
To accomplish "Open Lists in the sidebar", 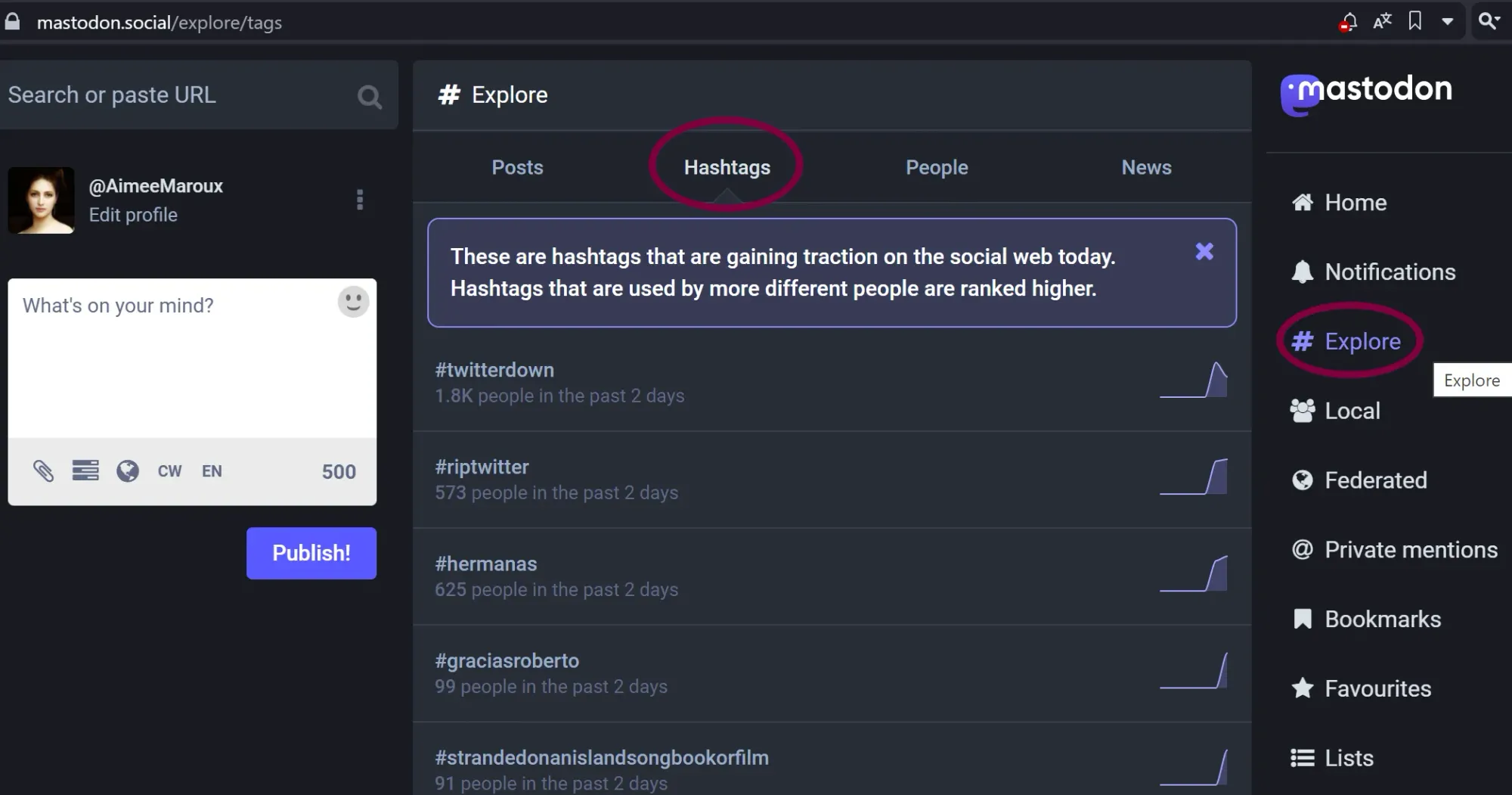I will tap(1332, 758).
